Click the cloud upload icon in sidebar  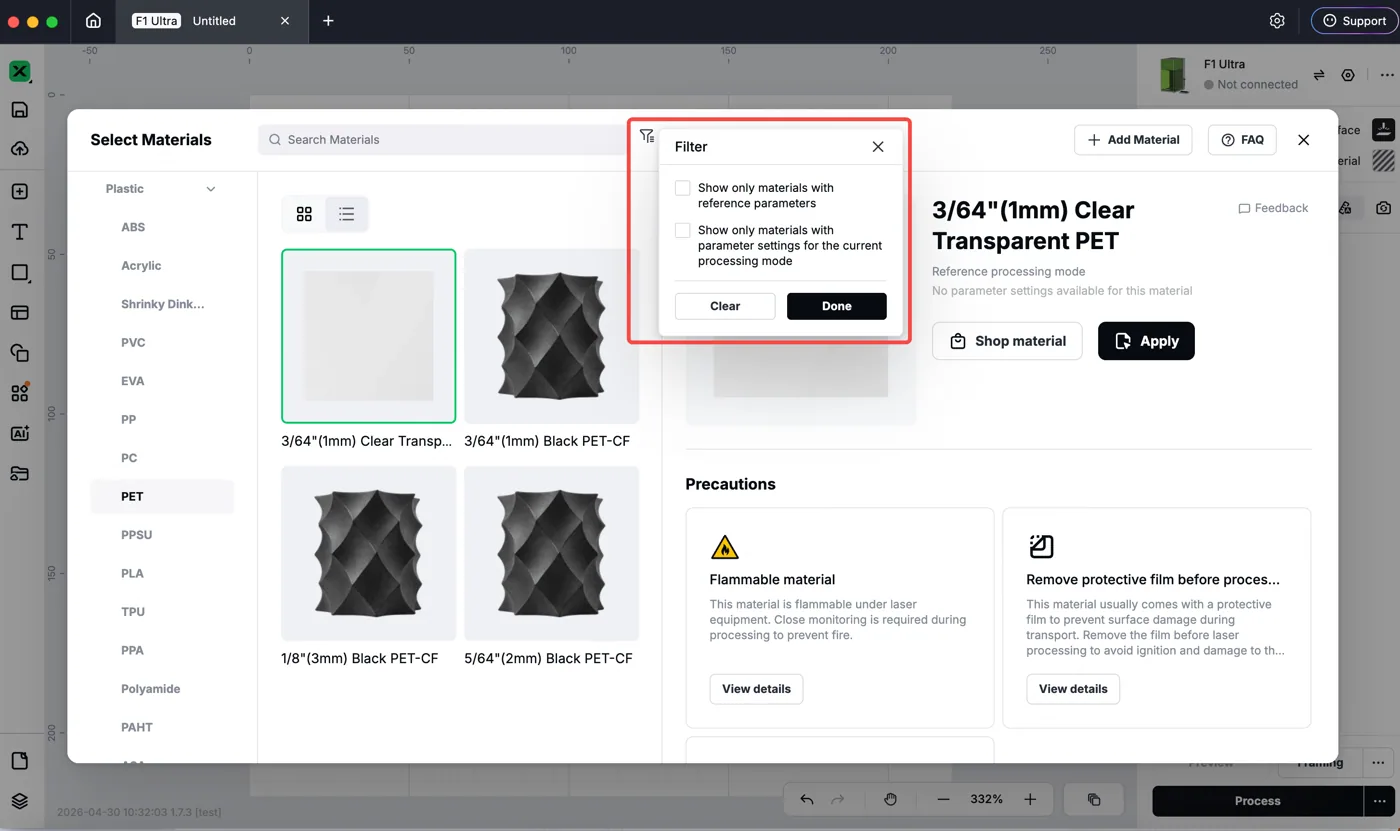[x=19, y=149]
